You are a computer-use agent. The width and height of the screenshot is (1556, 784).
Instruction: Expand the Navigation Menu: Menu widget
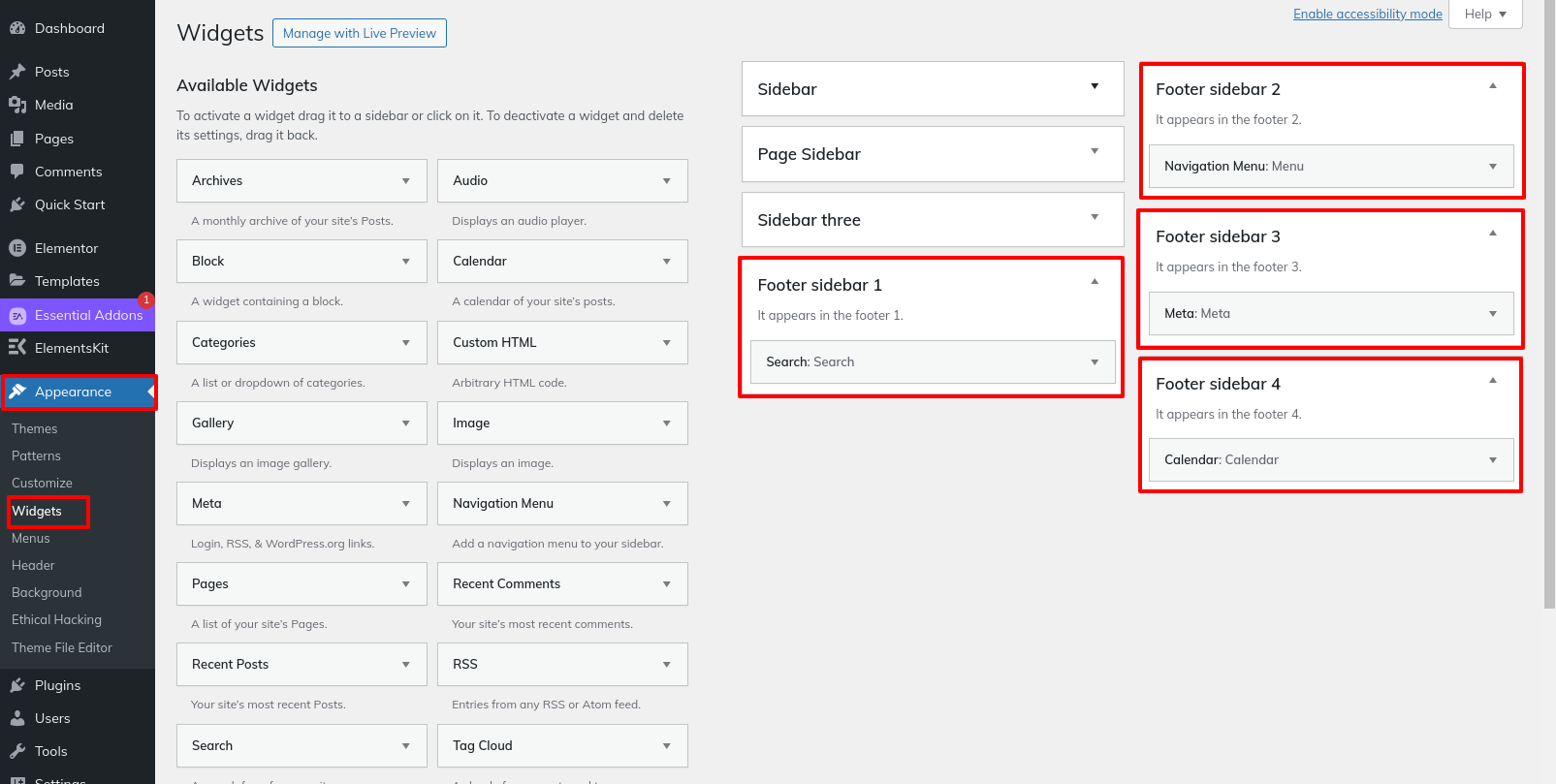point(1492,167)
